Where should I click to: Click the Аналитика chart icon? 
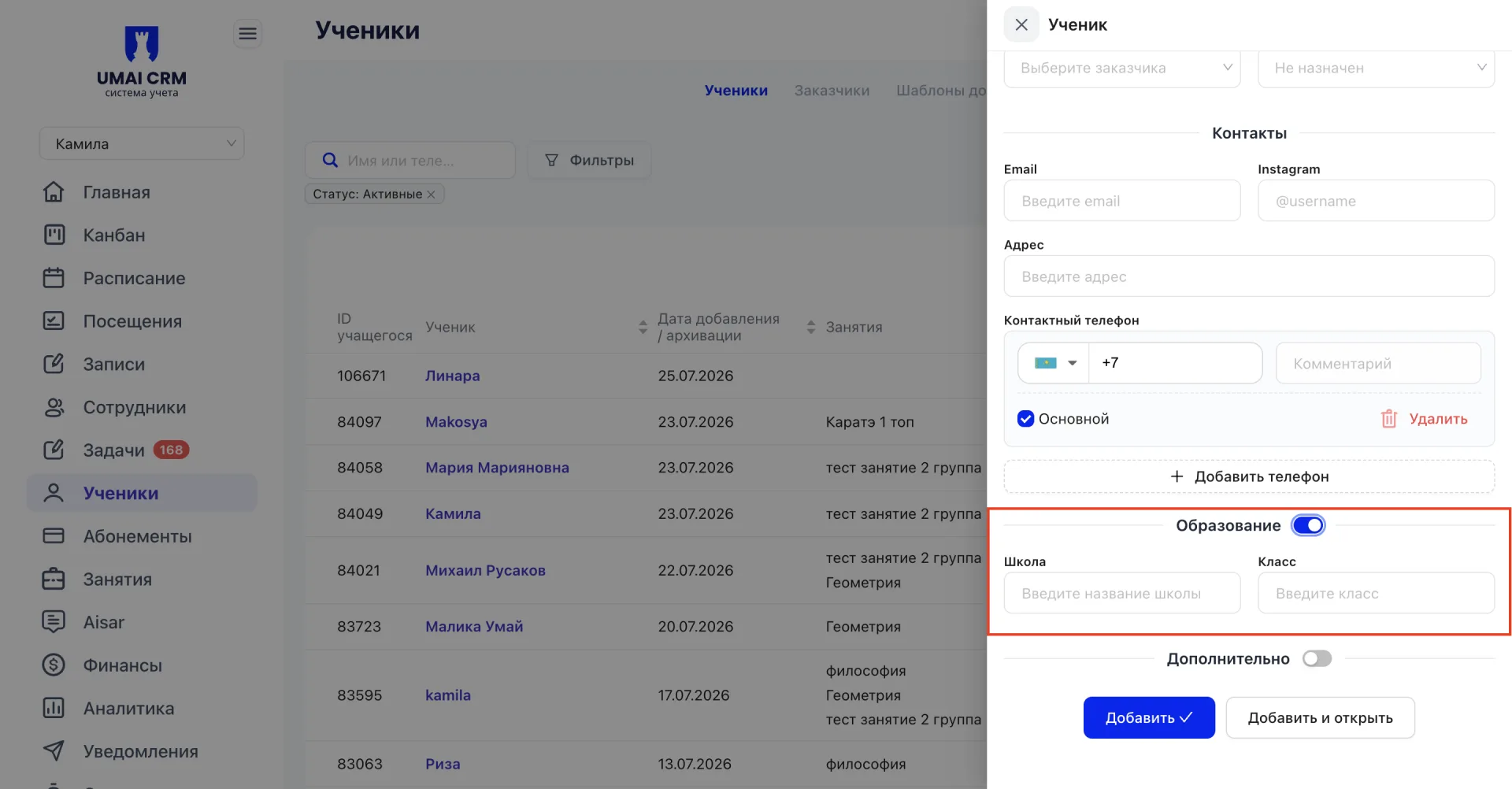(54, 708)
